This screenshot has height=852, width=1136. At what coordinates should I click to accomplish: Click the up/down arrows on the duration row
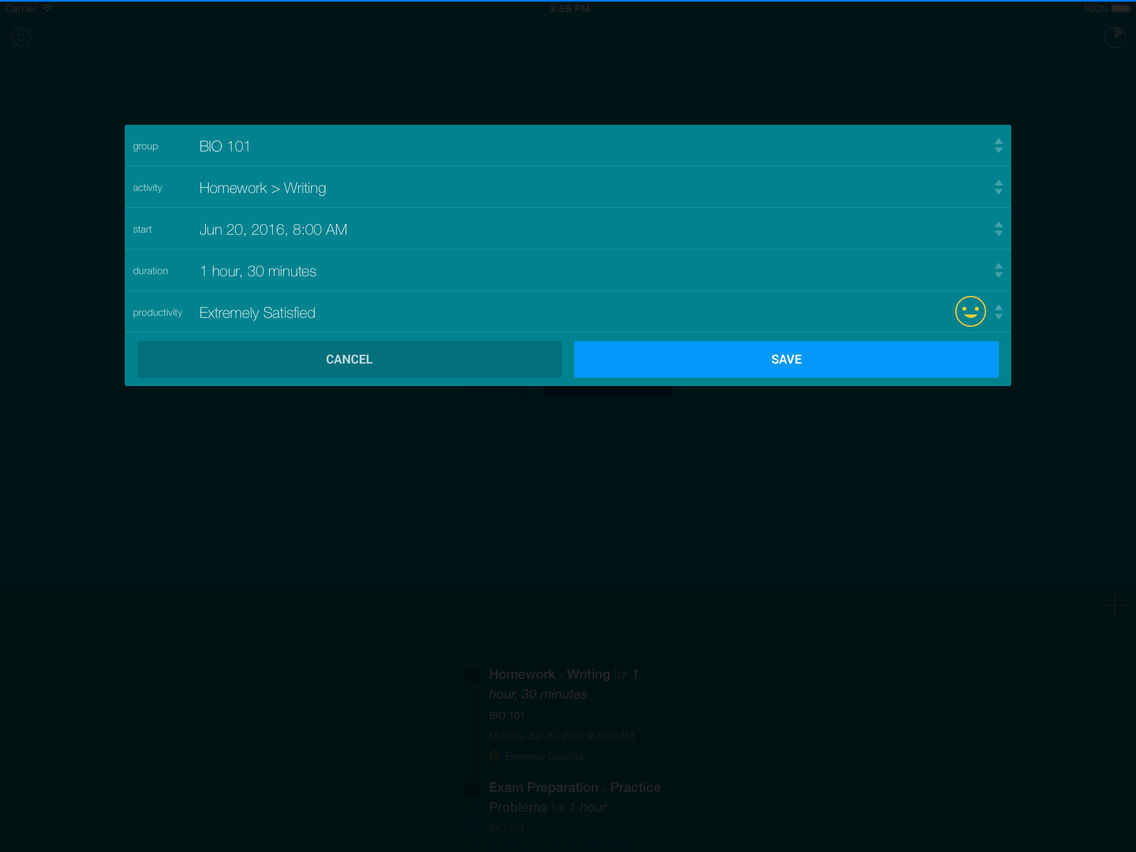click(x=998, y=271)
